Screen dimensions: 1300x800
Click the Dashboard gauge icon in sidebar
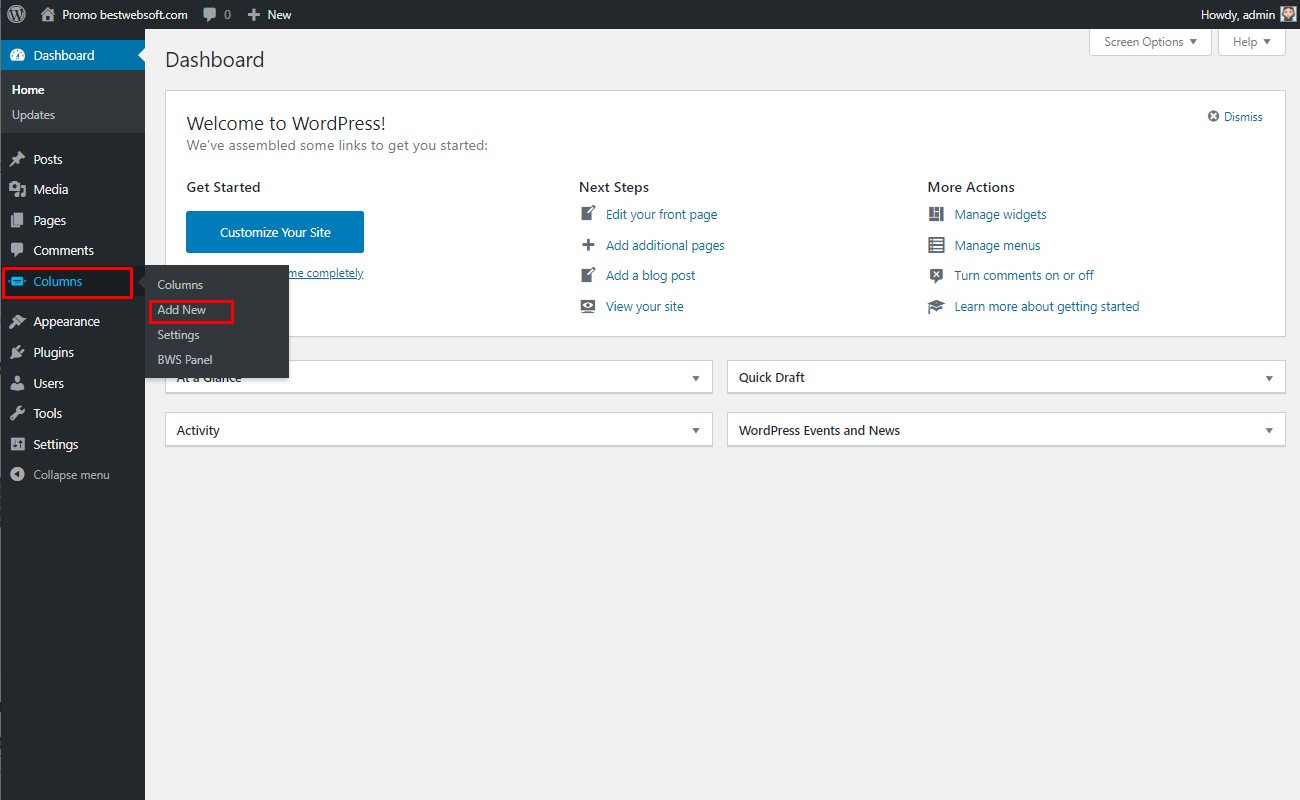[x=17, y=55]
